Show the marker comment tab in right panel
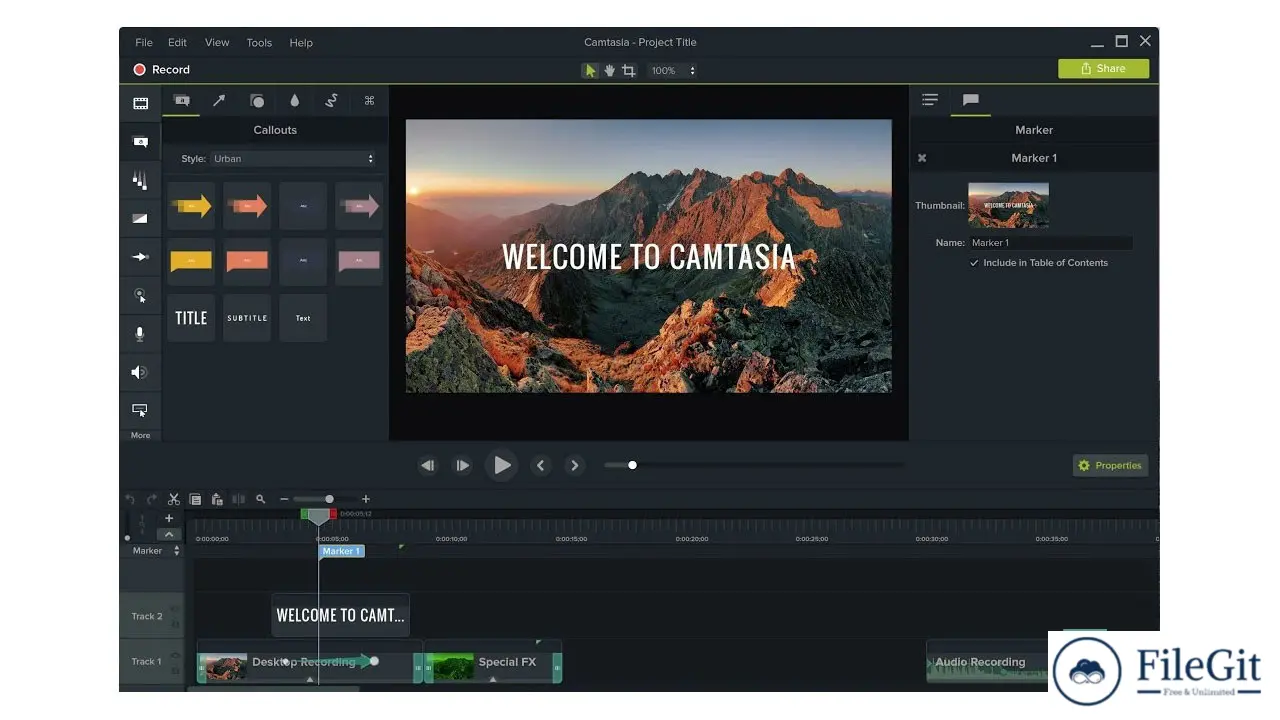 (x=970, y=100)
